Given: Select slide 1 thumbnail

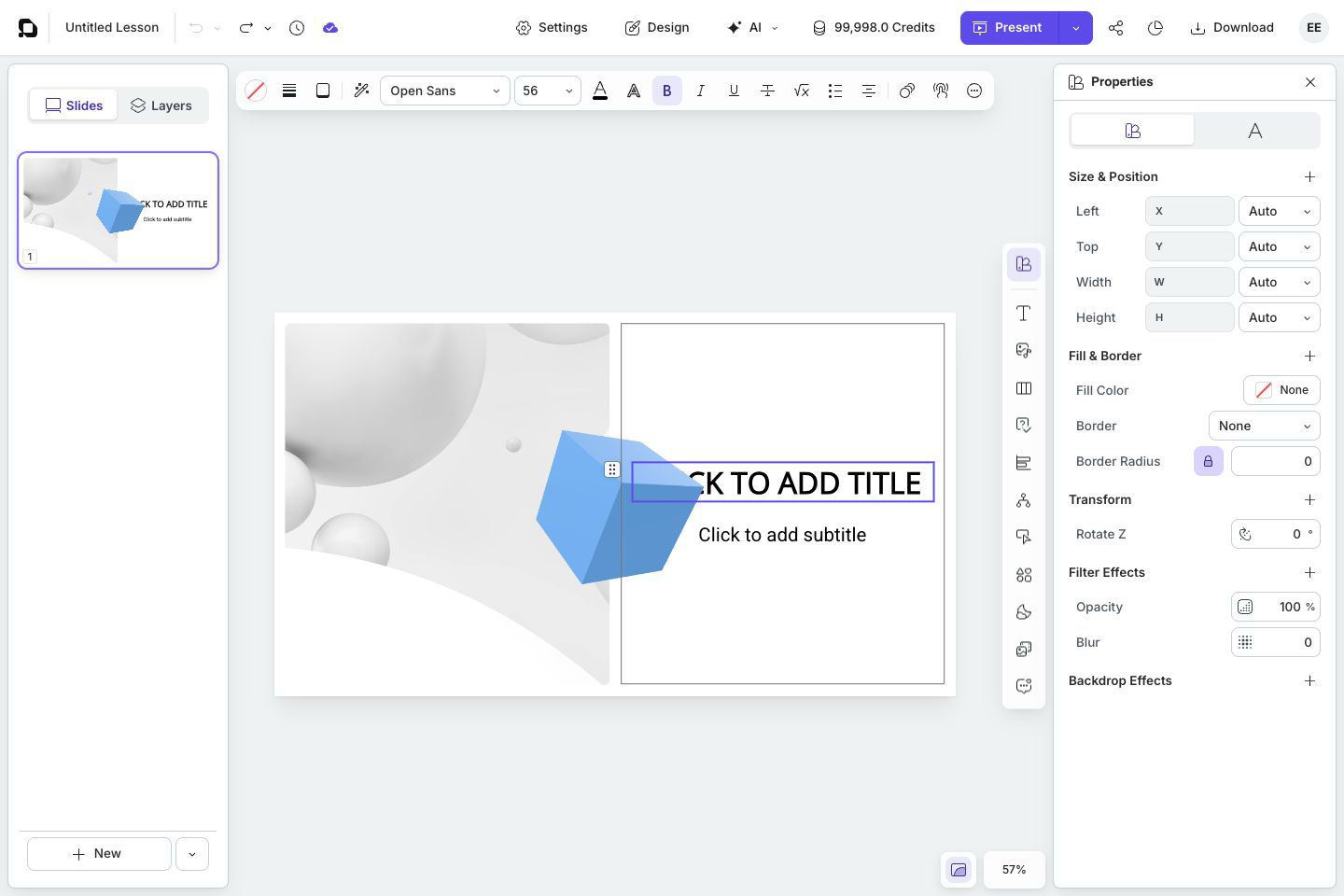Looking at the screenshot, I should click(x=118, y=210).
